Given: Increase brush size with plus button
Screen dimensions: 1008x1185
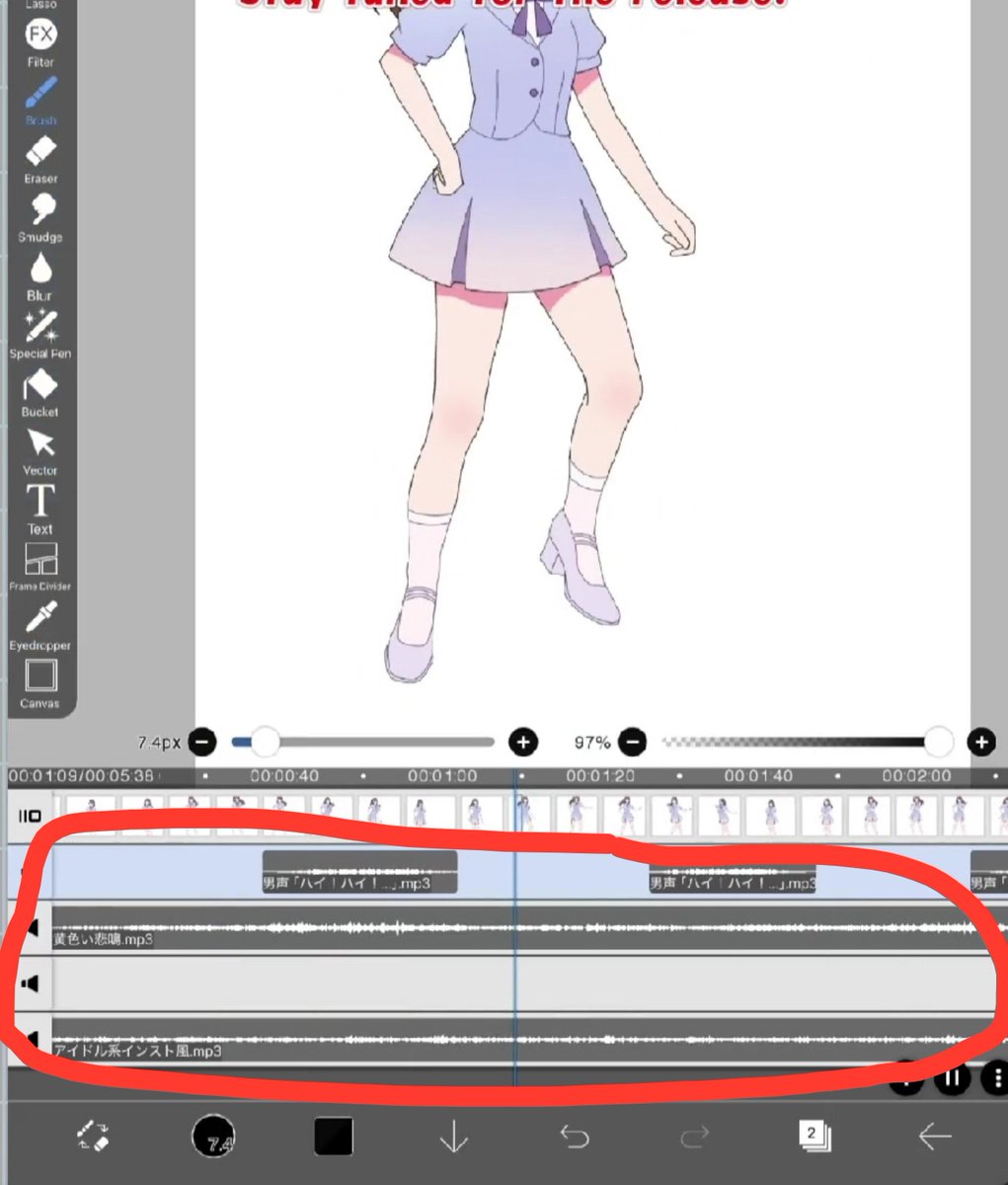Looking at the screenshot, I should pos(522,742).
